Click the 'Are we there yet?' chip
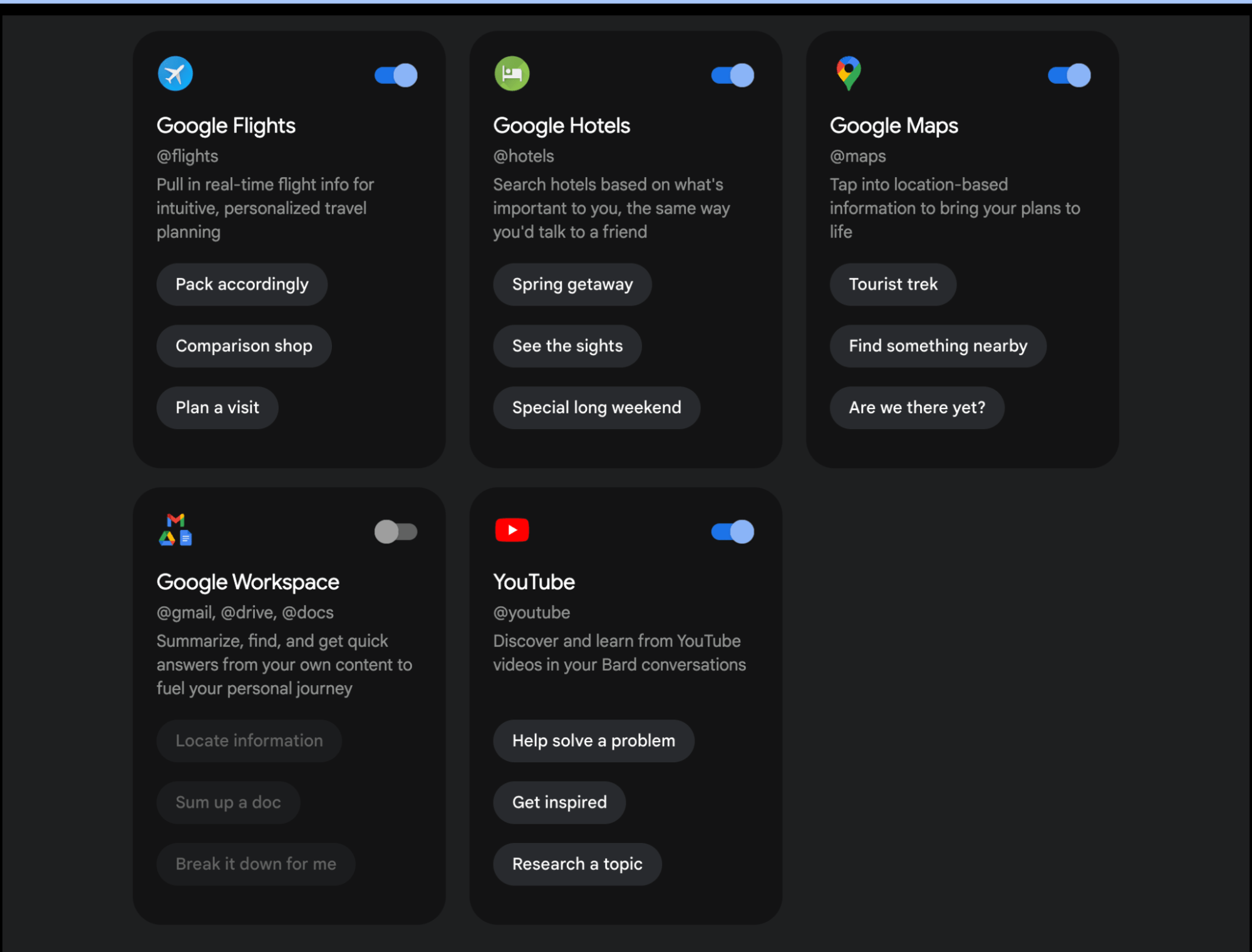The width and height of the screenshot is (1252, 952). (x=916, y=408)
